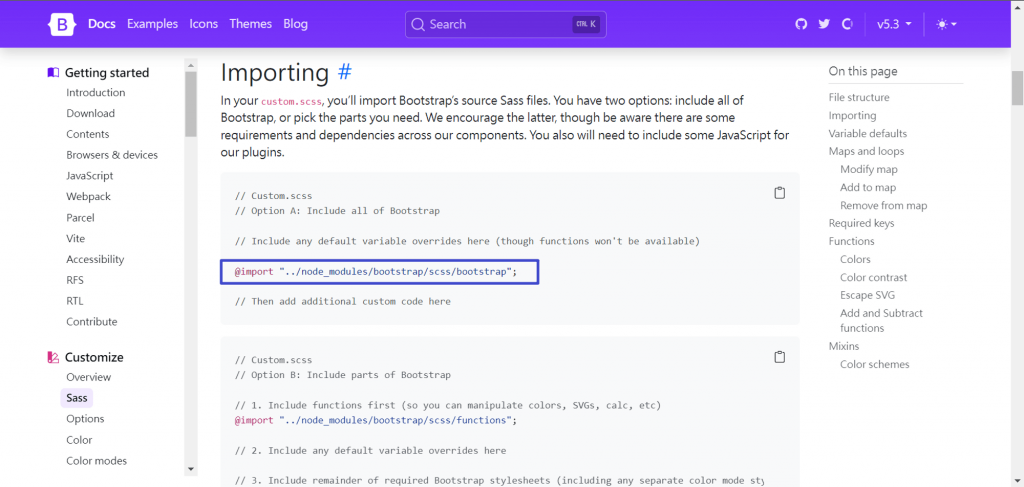The image size is (1024, 487).
Task: Open the GitHub icon link
Action: point(801,24)
